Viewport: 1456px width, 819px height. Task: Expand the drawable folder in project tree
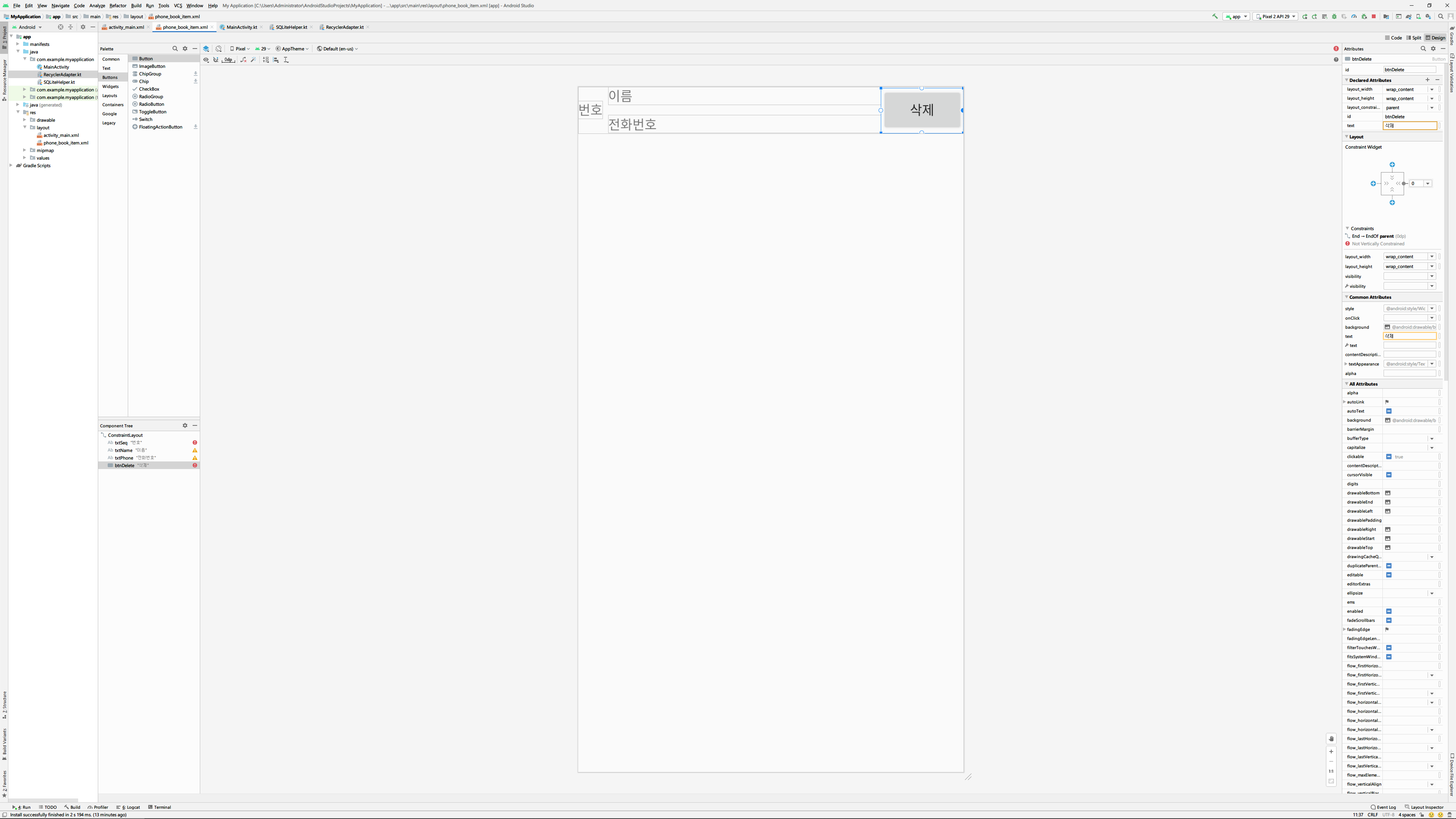25,120
